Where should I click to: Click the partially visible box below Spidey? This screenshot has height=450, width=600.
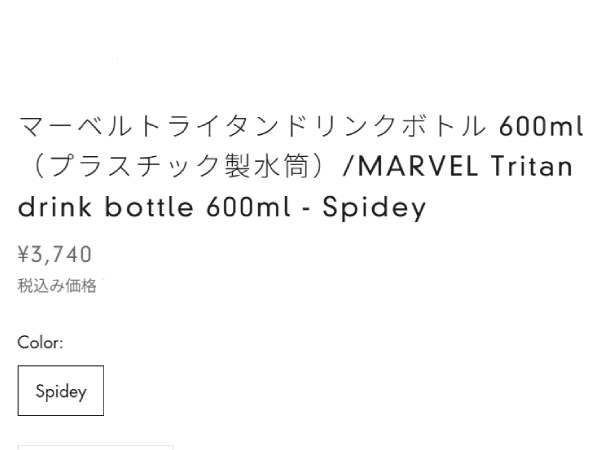click(x=95, y=446)
